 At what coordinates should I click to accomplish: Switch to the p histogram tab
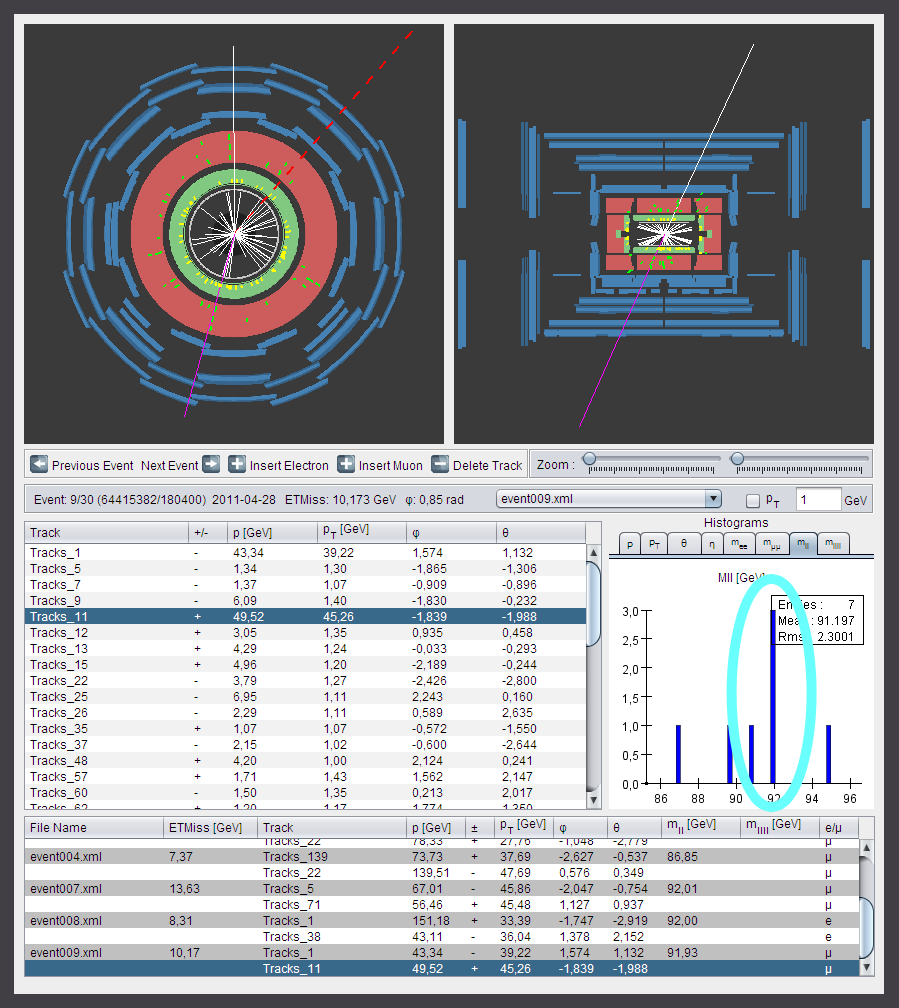click(630, 544)
